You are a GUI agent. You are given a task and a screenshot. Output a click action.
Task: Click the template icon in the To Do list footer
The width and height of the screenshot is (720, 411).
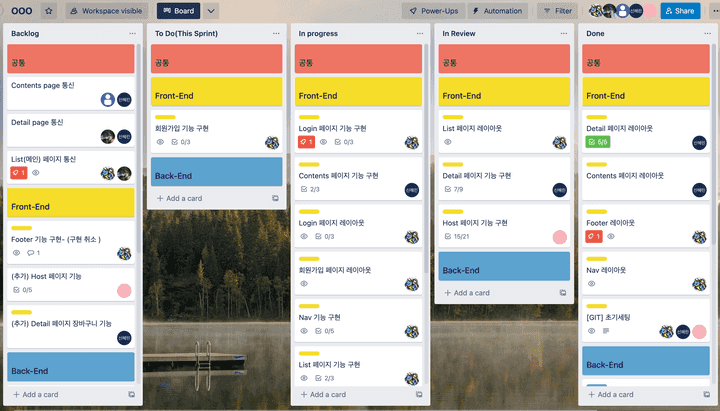(275, 198)
